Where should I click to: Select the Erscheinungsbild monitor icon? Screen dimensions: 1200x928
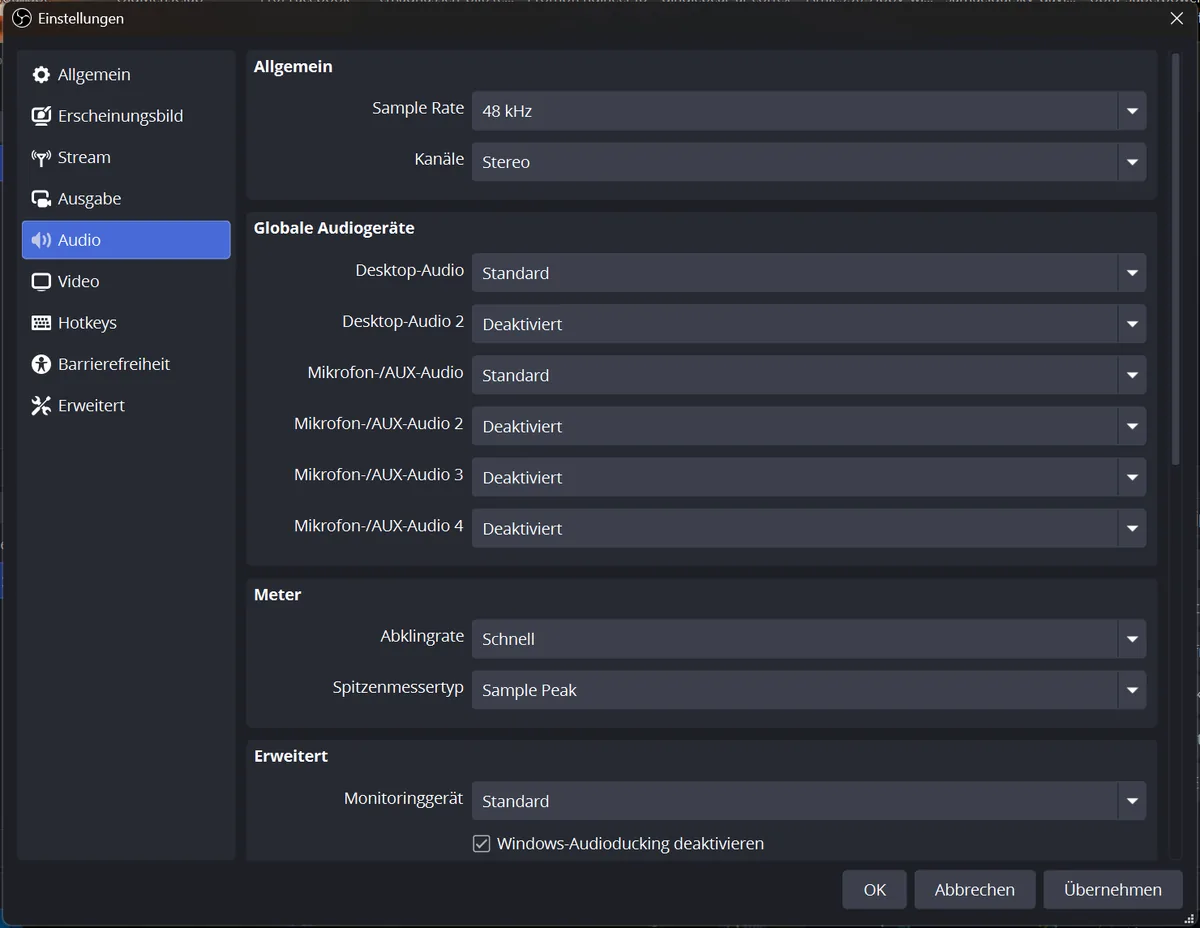coord(41,116)
